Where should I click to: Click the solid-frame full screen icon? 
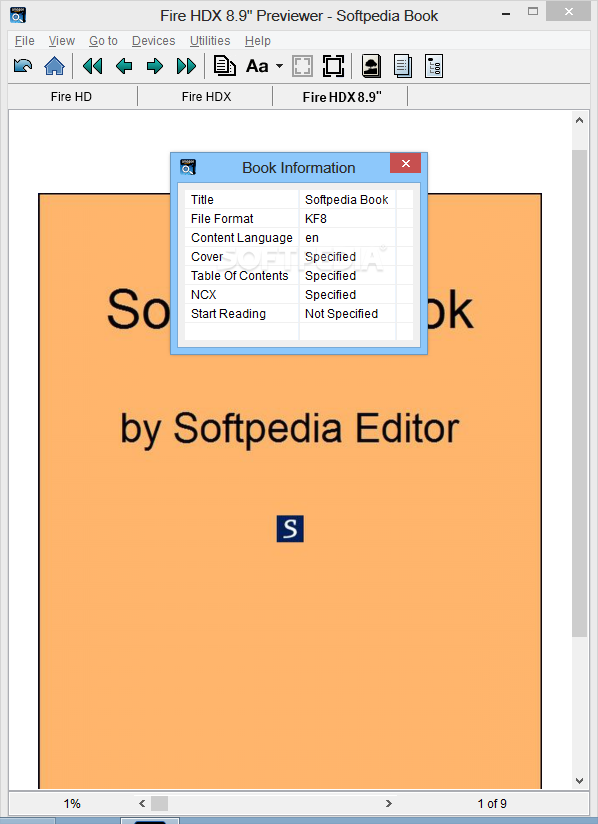333,66
